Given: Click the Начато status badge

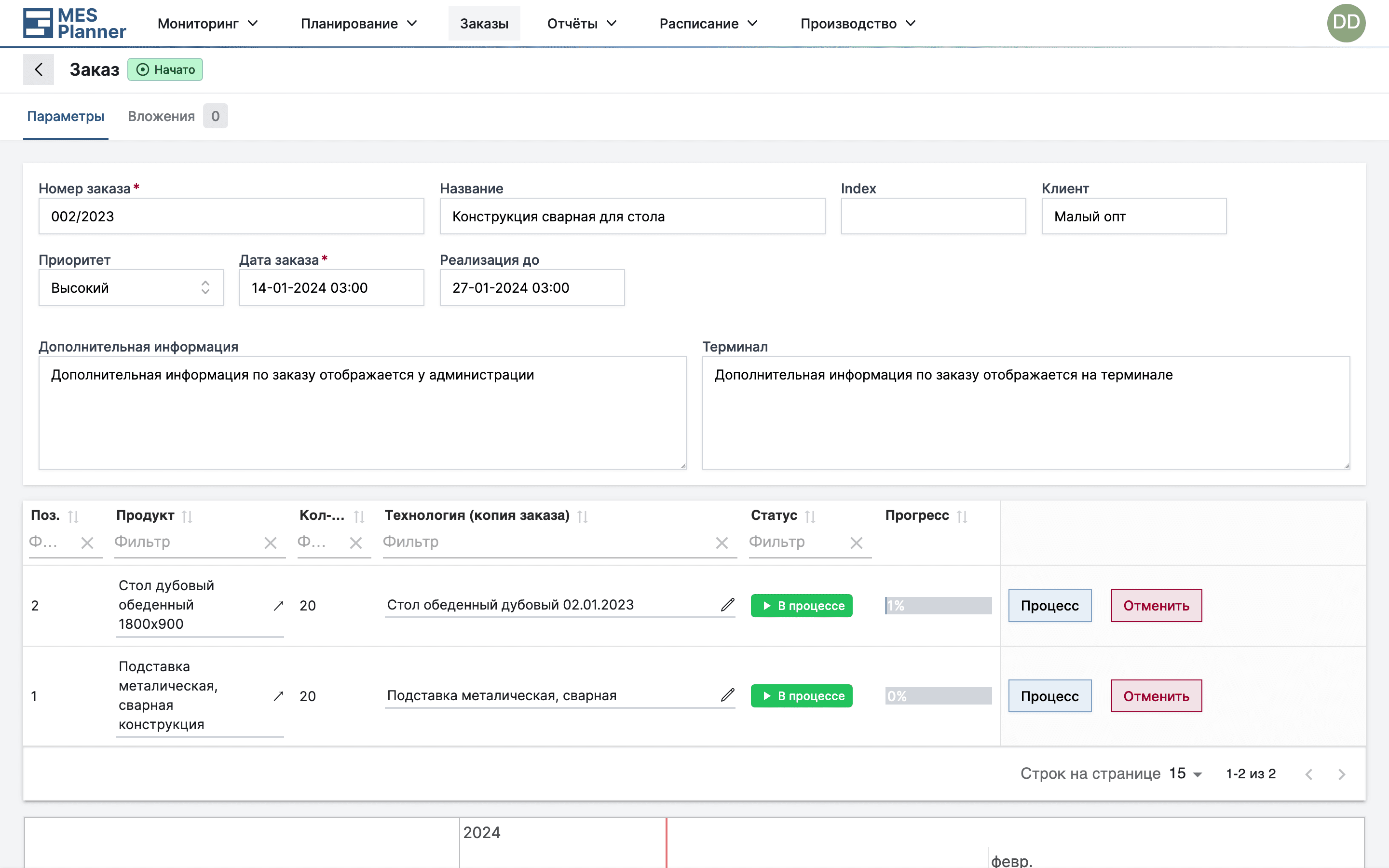Looking at the screenshot, I should (x=165, y=69).
